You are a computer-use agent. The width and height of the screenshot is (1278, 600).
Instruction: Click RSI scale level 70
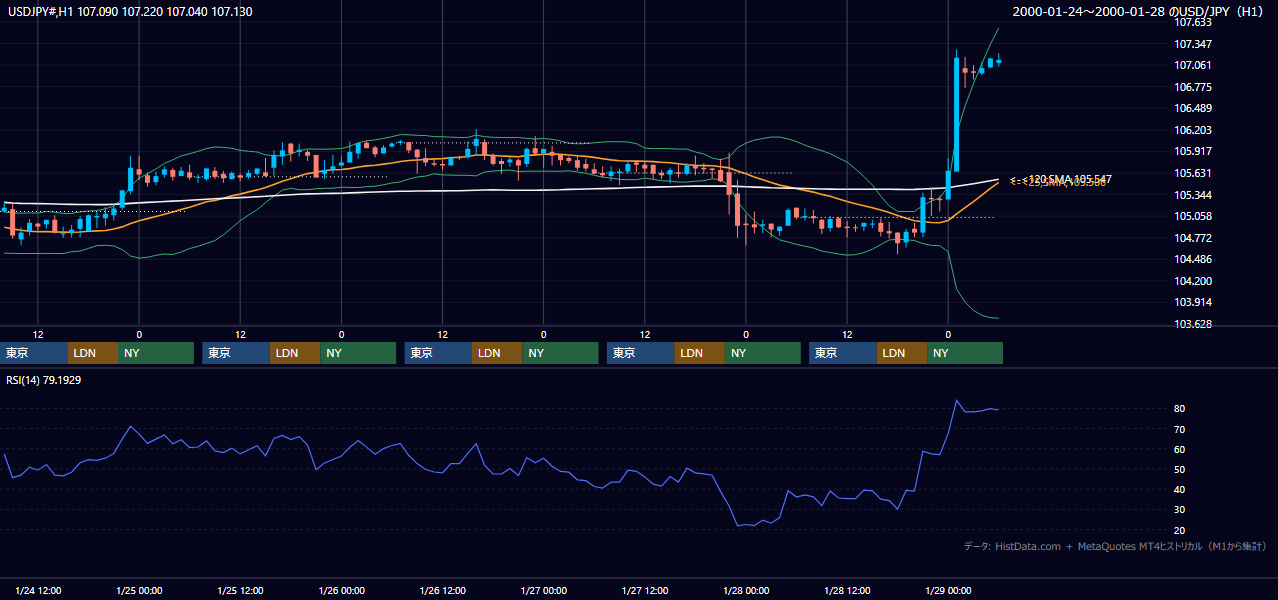[x=1181, y=429]
